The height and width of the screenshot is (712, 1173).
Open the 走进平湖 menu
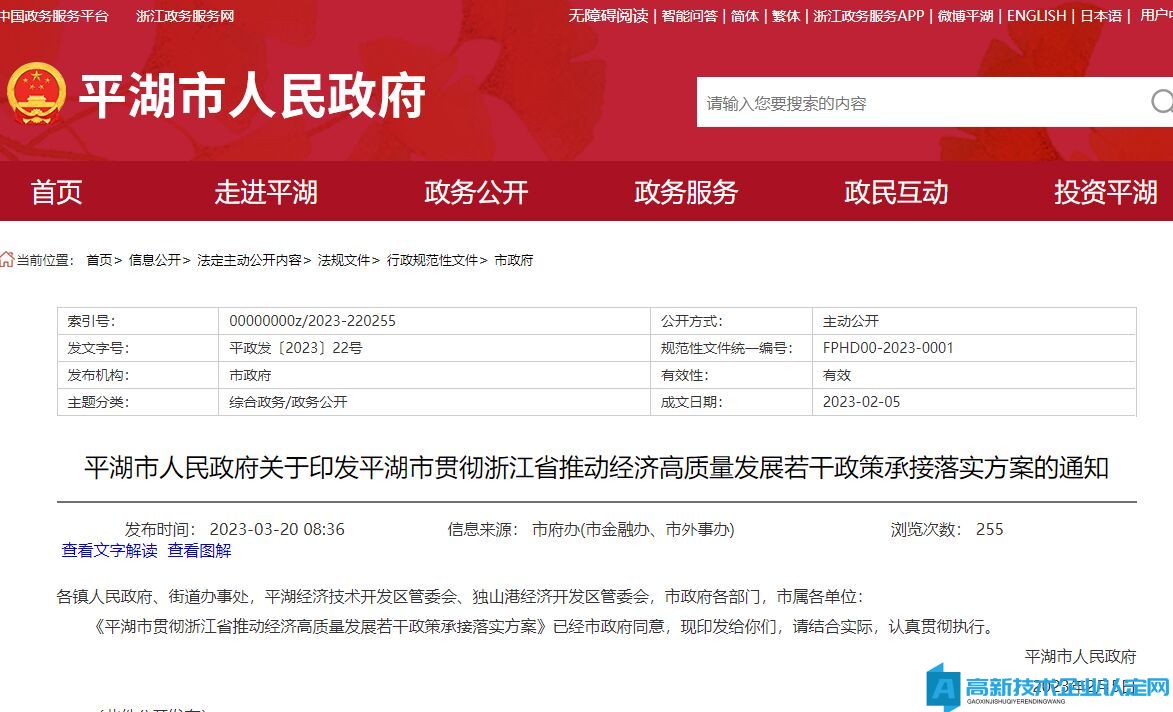coord(266,192)
